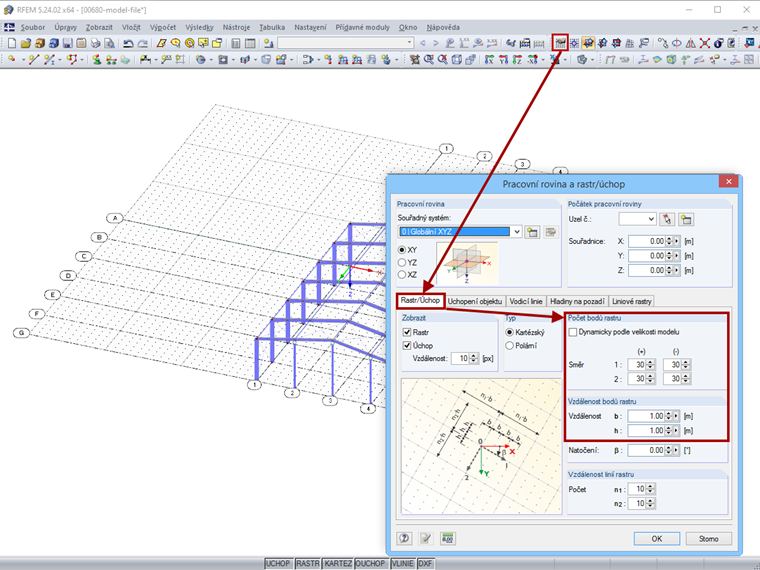Click the OK button
Image resolution: width=760 pixels, height=570 pixels.
(x=657, y=538)
